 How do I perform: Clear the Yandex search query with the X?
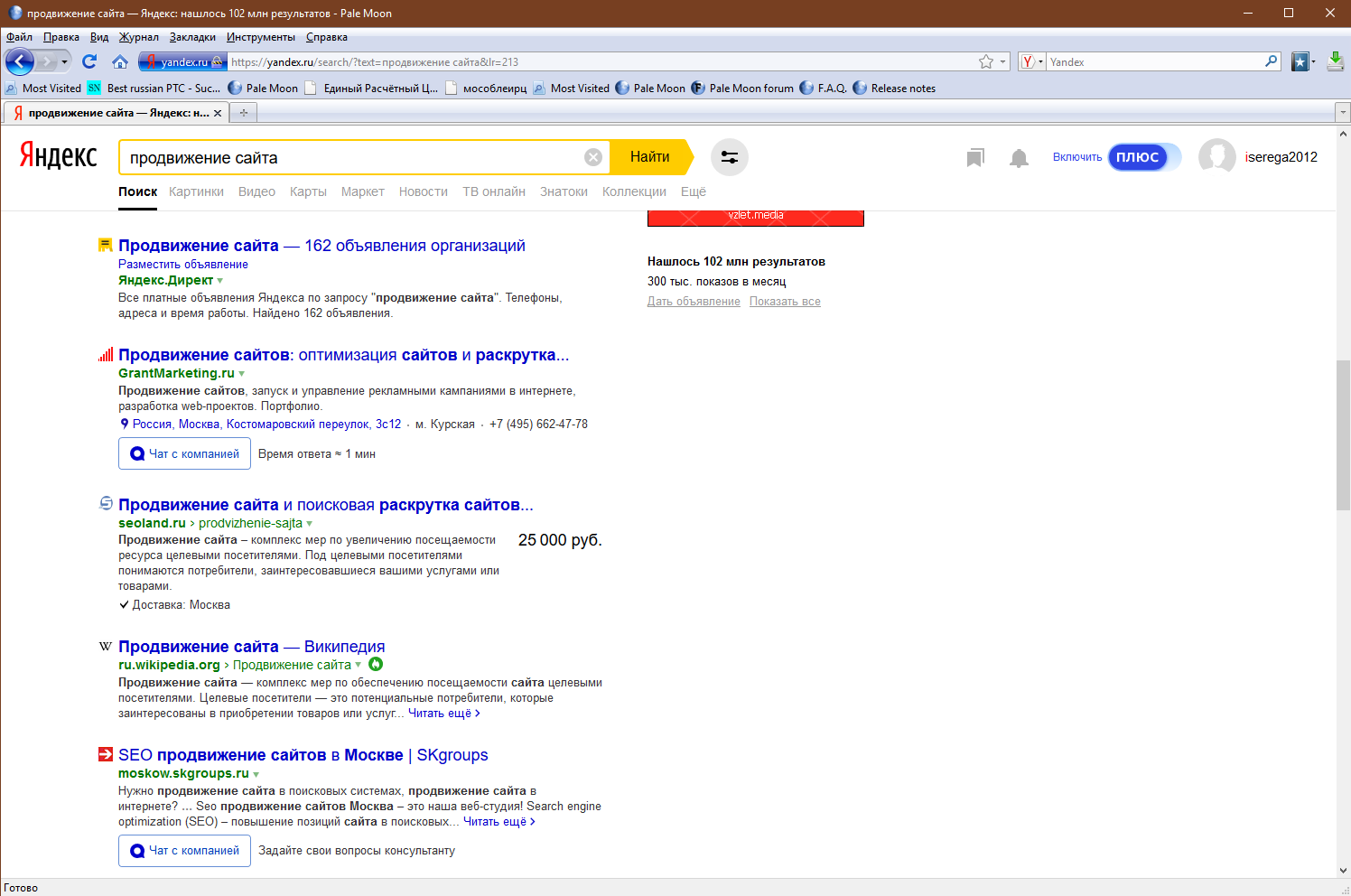(x=593, y=157)
